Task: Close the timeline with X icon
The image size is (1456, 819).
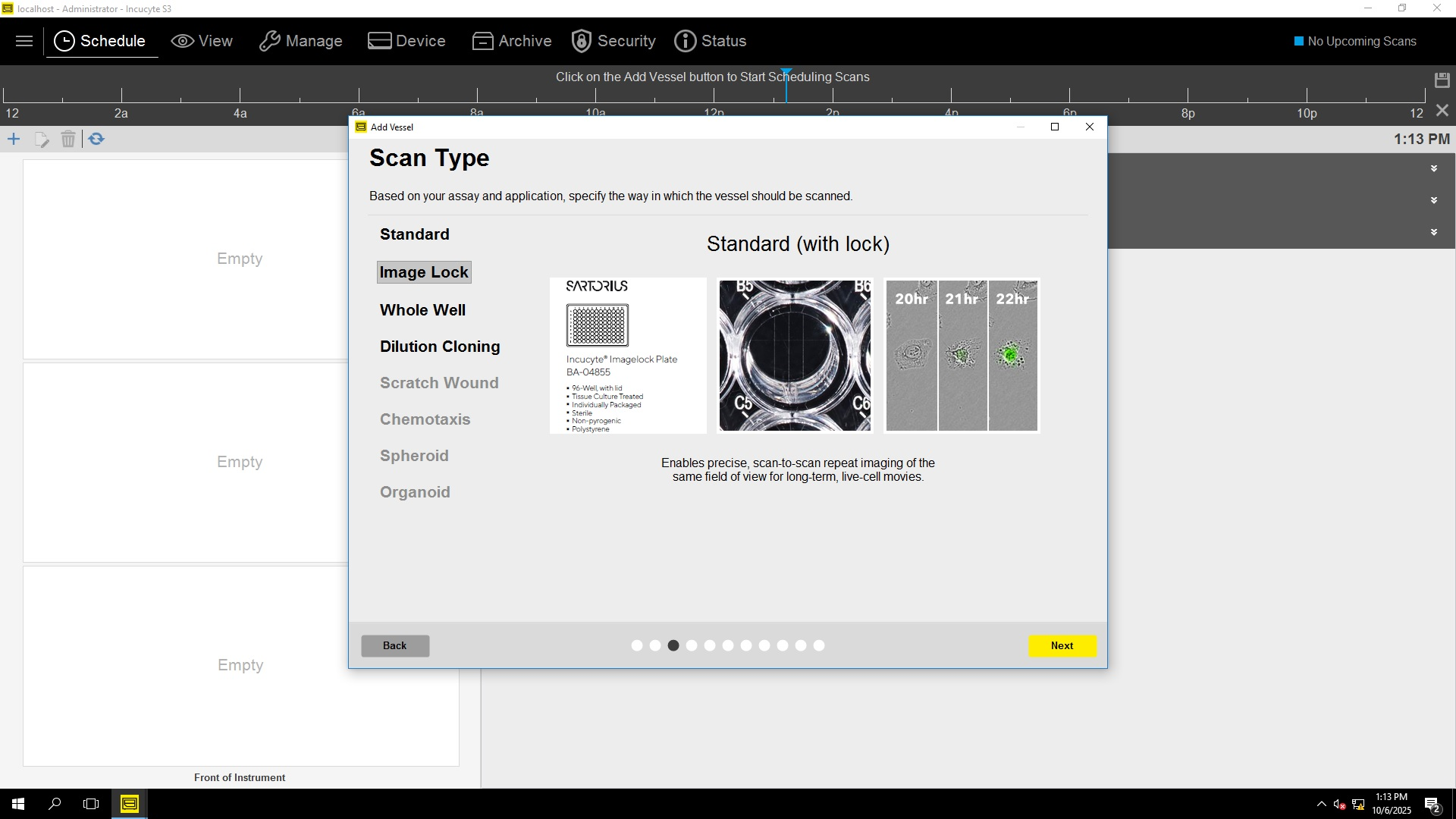Action: click(x=1442, y=111)
